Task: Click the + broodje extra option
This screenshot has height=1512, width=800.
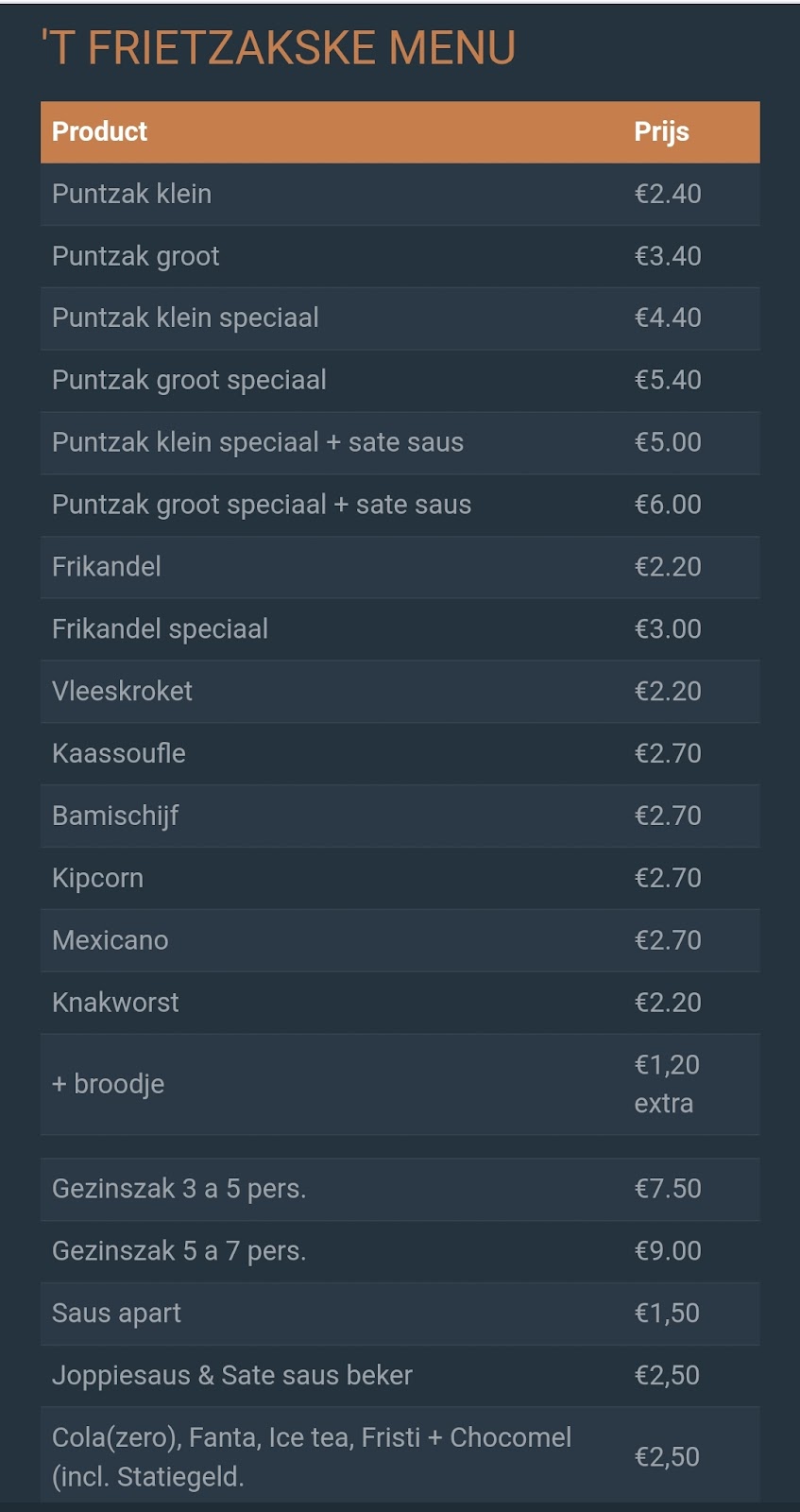Action: [x=400, y=1084]
